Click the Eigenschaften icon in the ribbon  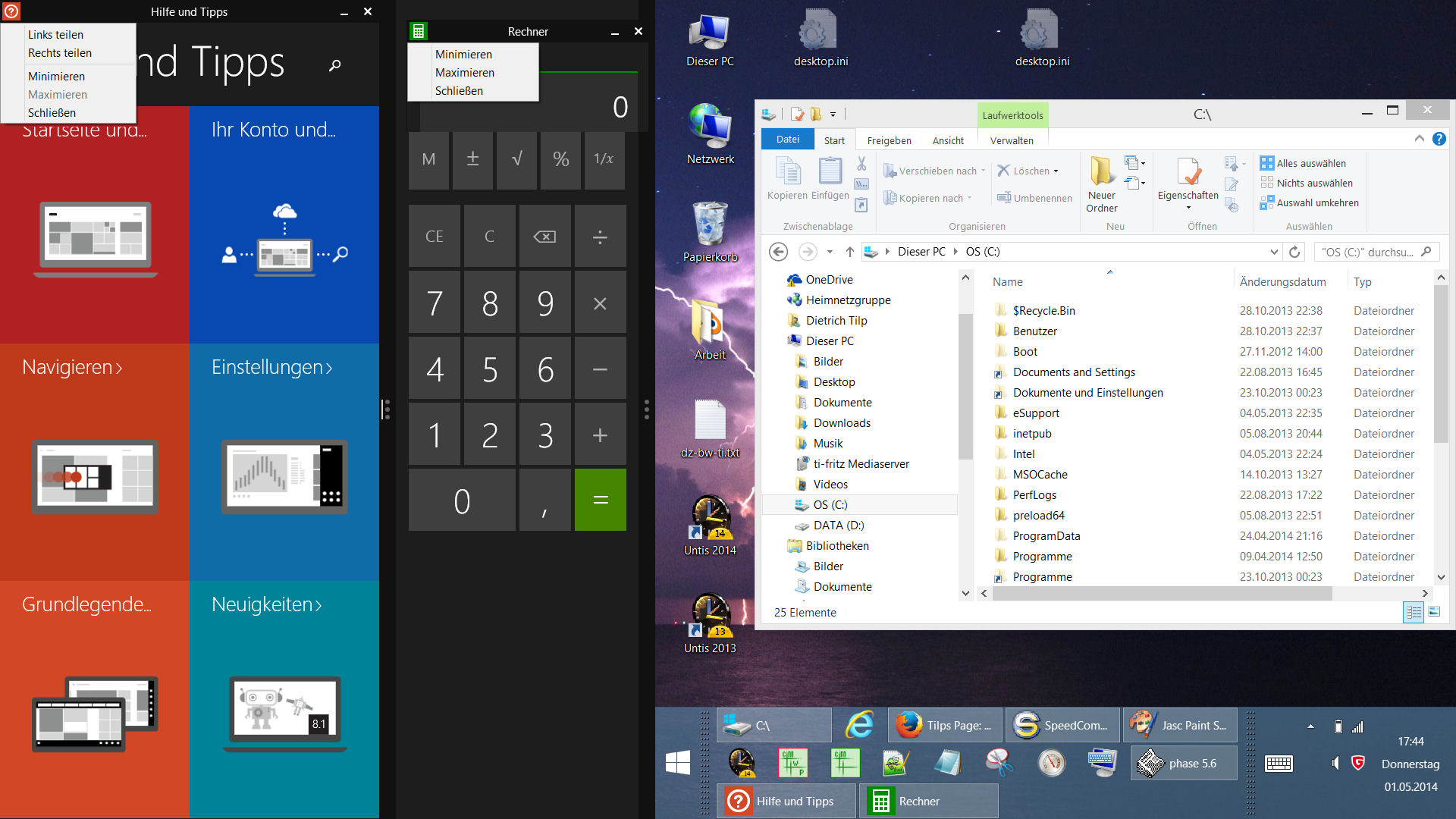point(1188,174)
